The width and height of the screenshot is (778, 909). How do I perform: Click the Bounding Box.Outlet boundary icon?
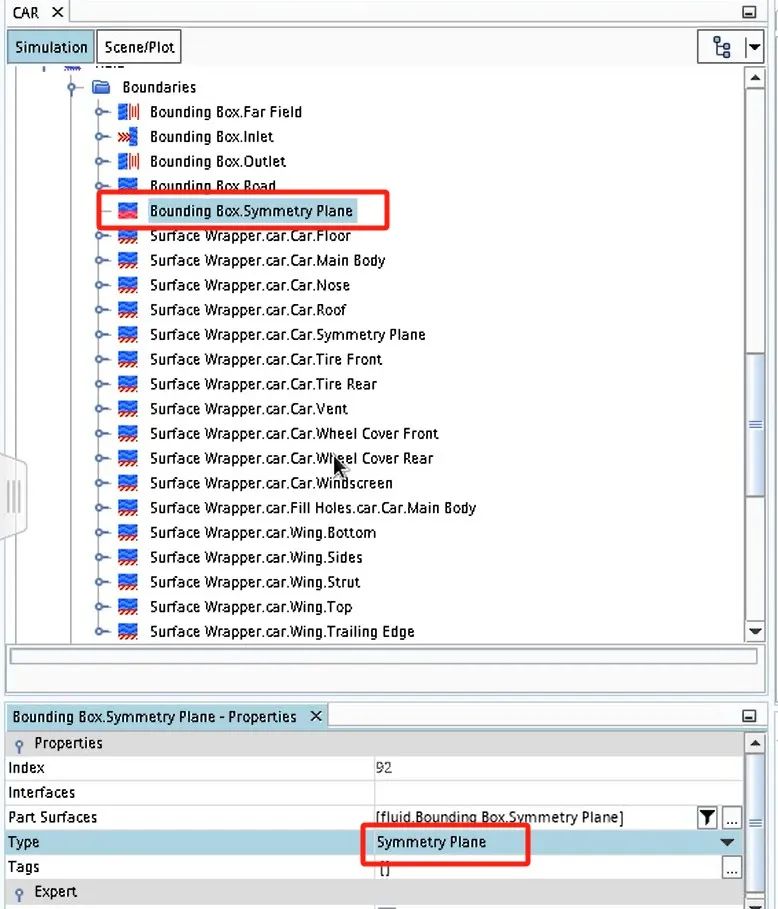coord(128,161)
